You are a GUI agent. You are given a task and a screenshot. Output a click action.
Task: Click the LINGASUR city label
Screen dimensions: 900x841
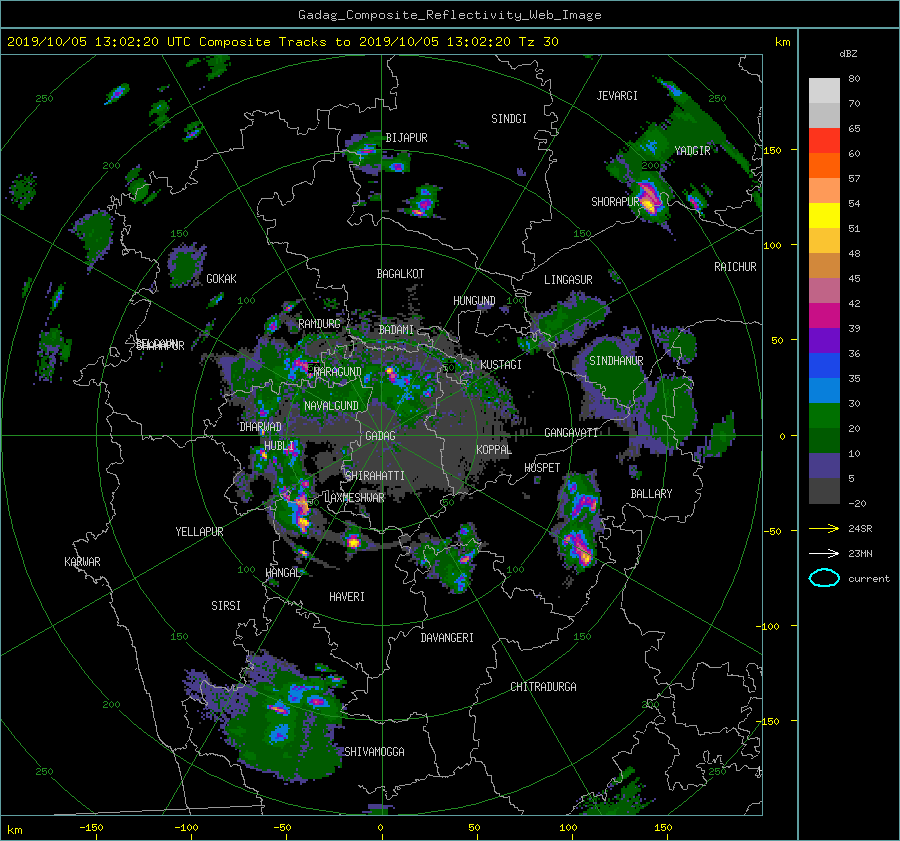click(x=568, y=280)
